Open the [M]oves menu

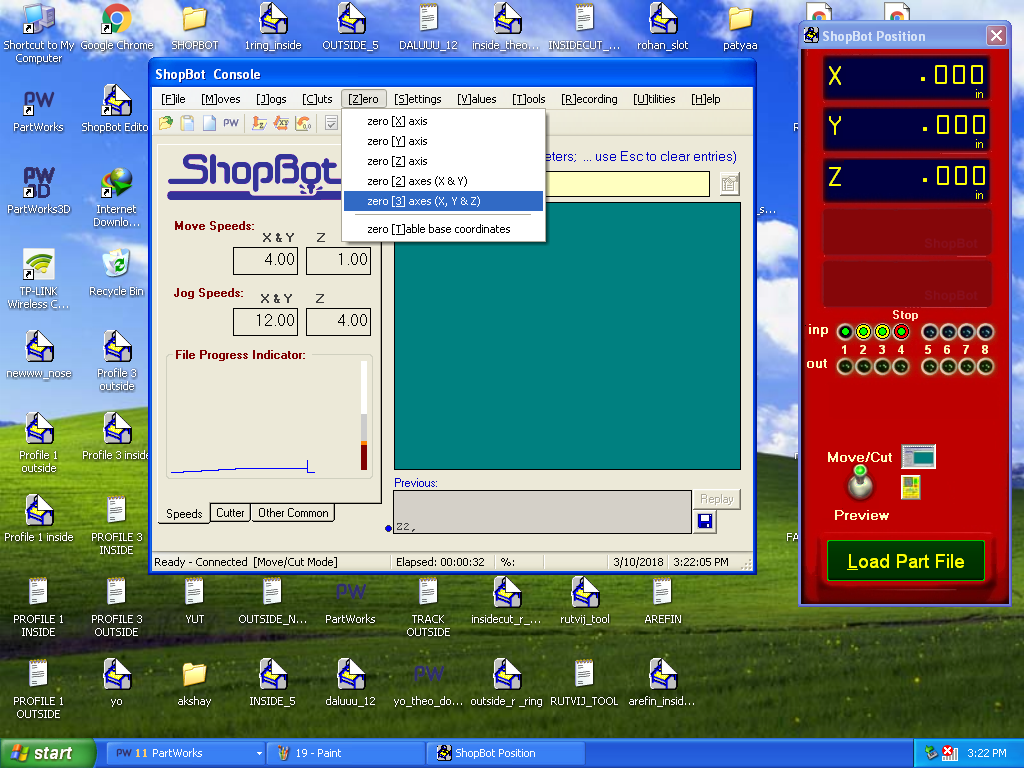[221, 99]
